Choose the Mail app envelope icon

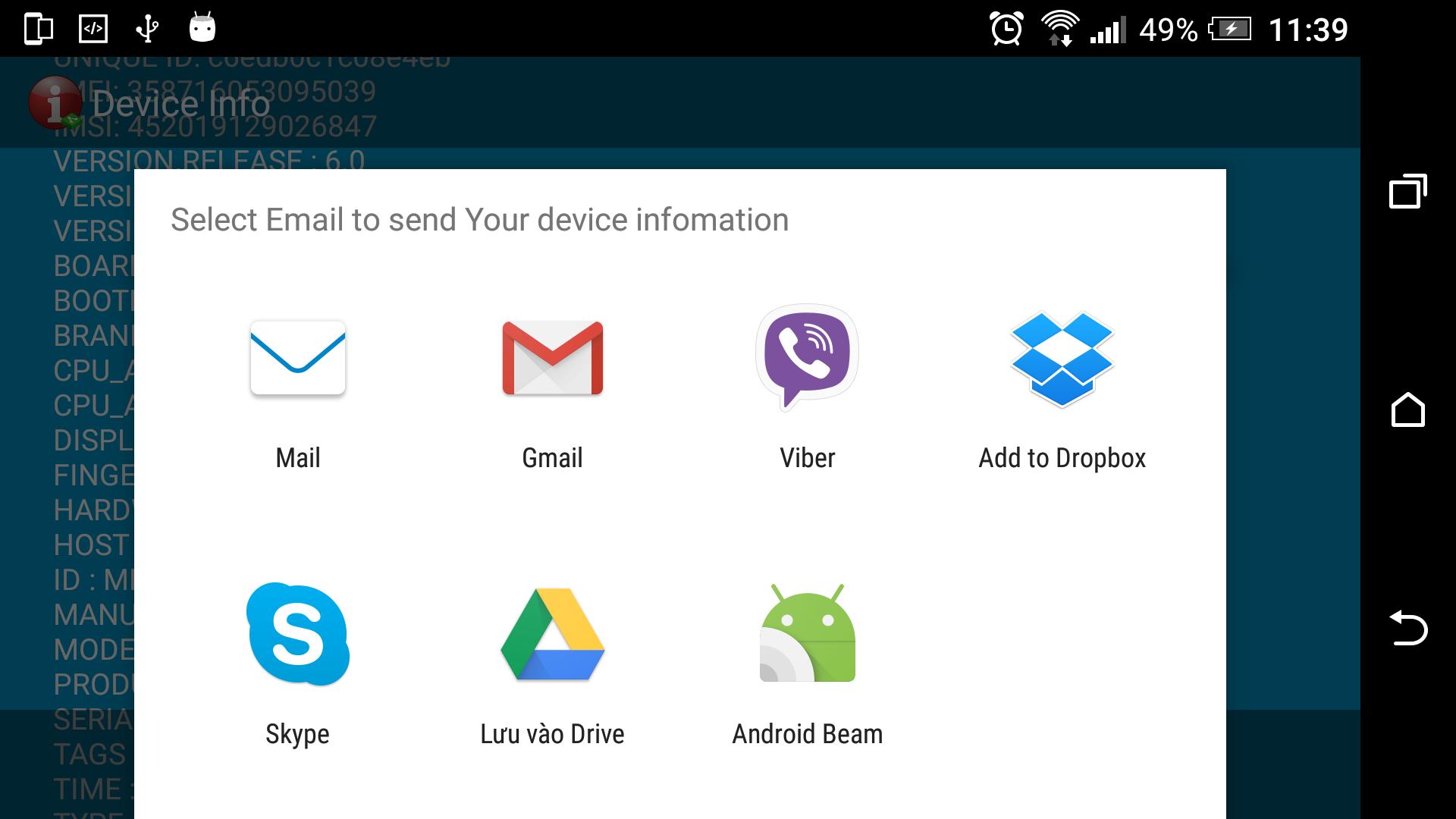pos(298,358)
